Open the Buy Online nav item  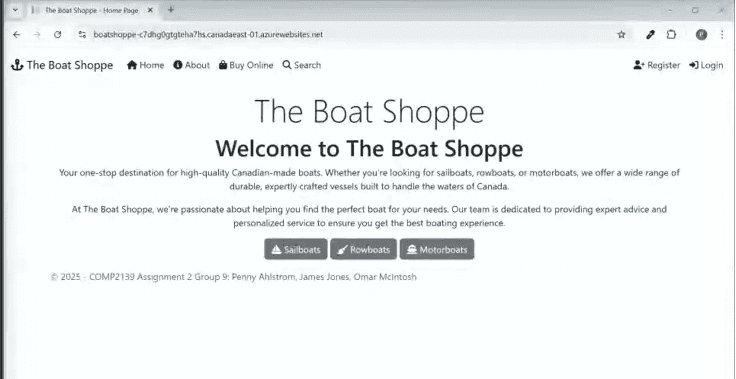(x=246, y=65)
